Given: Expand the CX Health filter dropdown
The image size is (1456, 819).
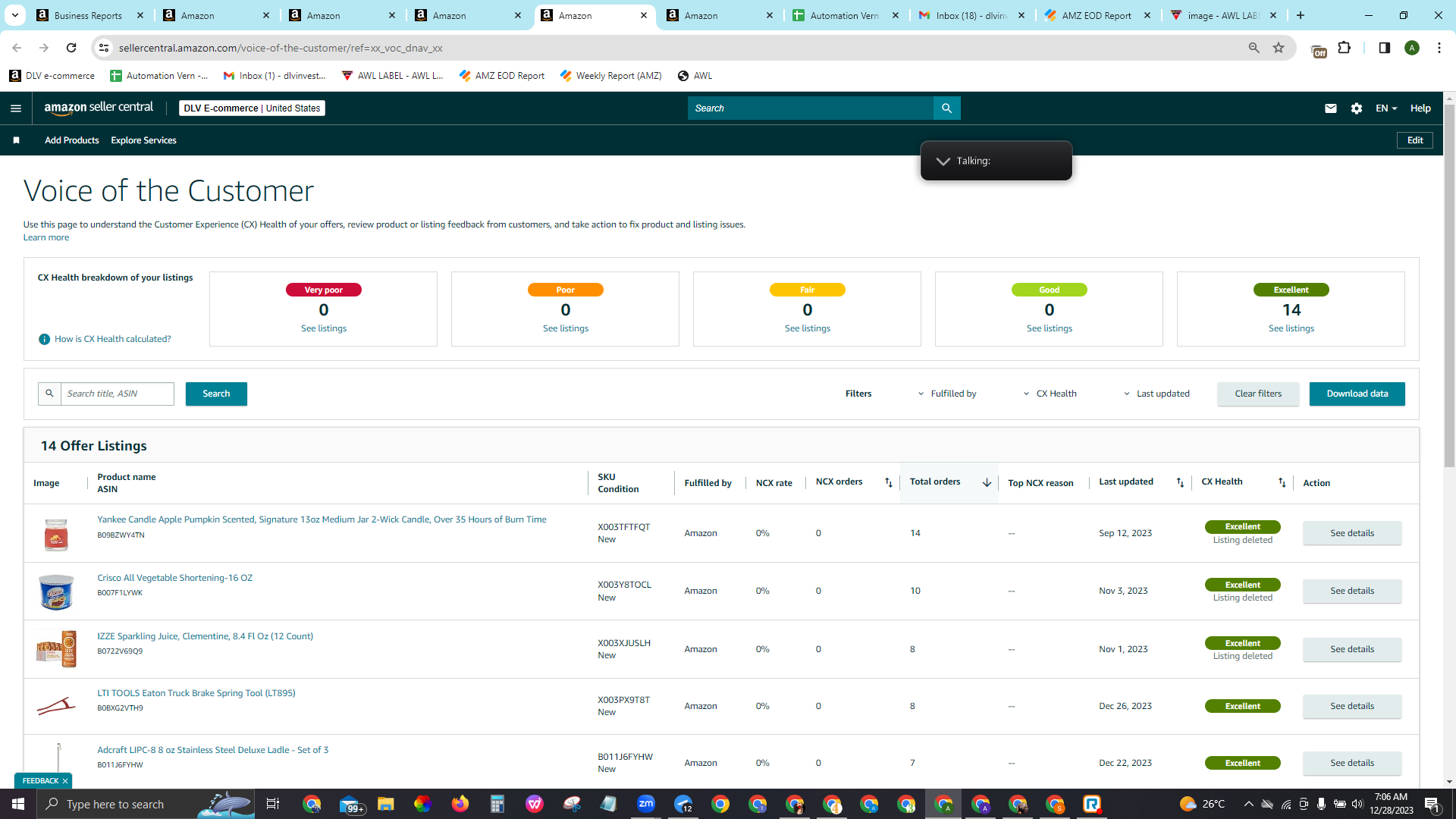Looking at the screenshot, I should click(1050, 394).
